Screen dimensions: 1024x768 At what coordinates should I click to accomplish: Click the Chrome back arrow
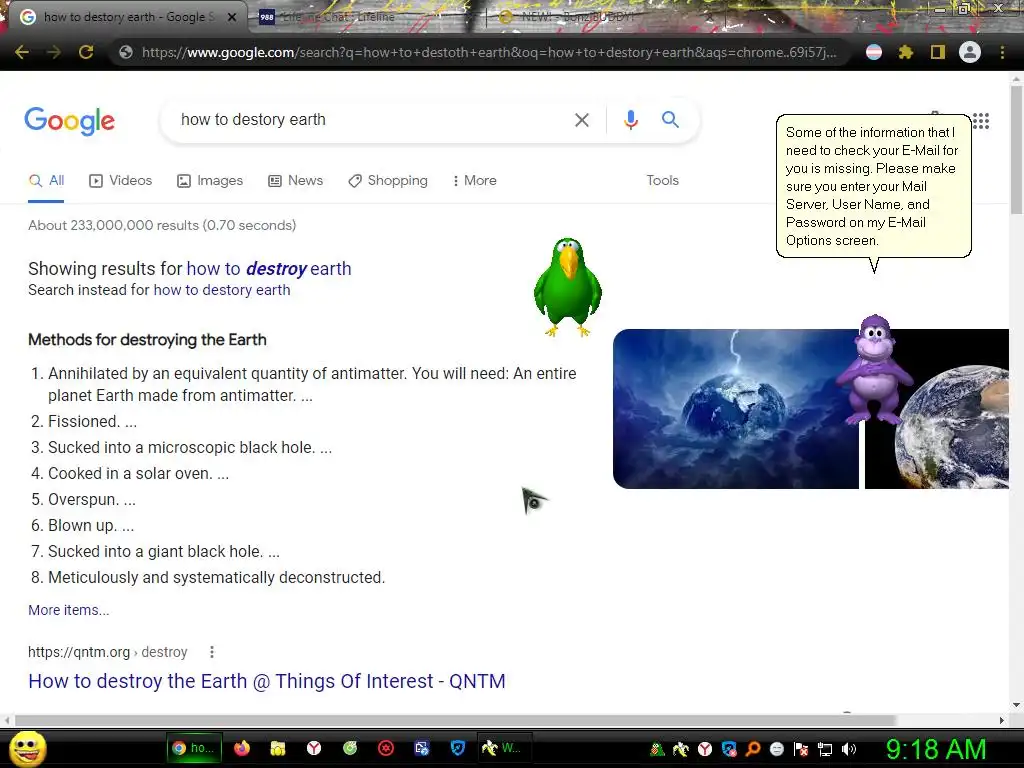pyautogui.click(x=22, y=52)
